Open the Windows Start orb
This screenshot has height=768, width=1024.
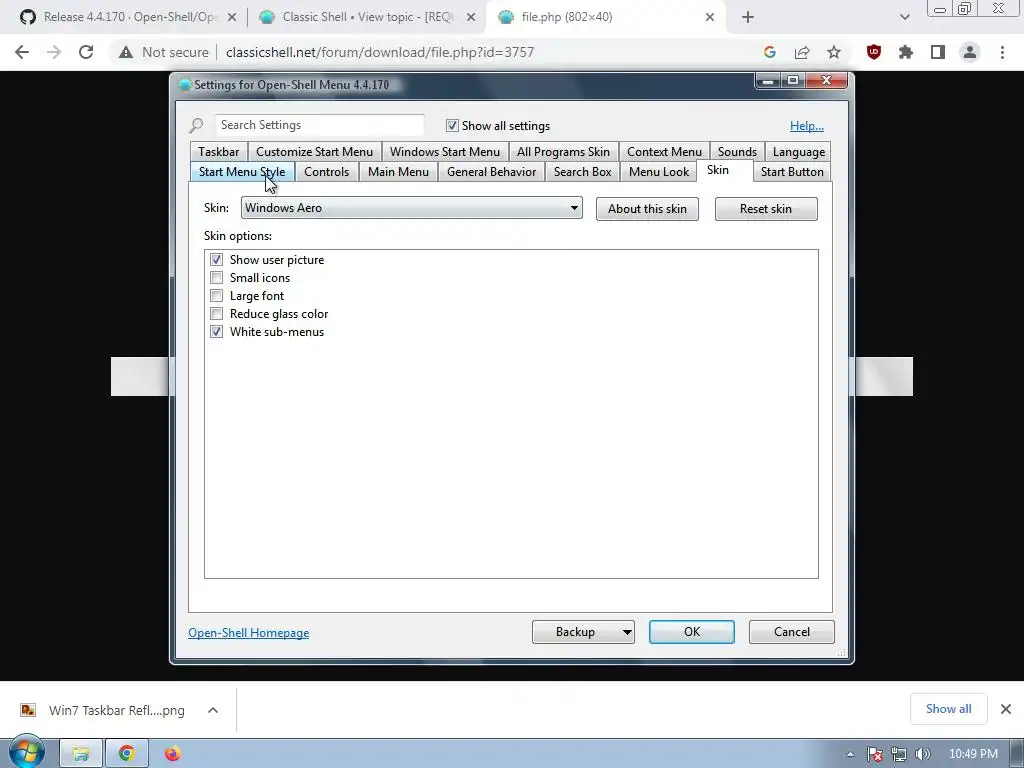click(26, 752)
